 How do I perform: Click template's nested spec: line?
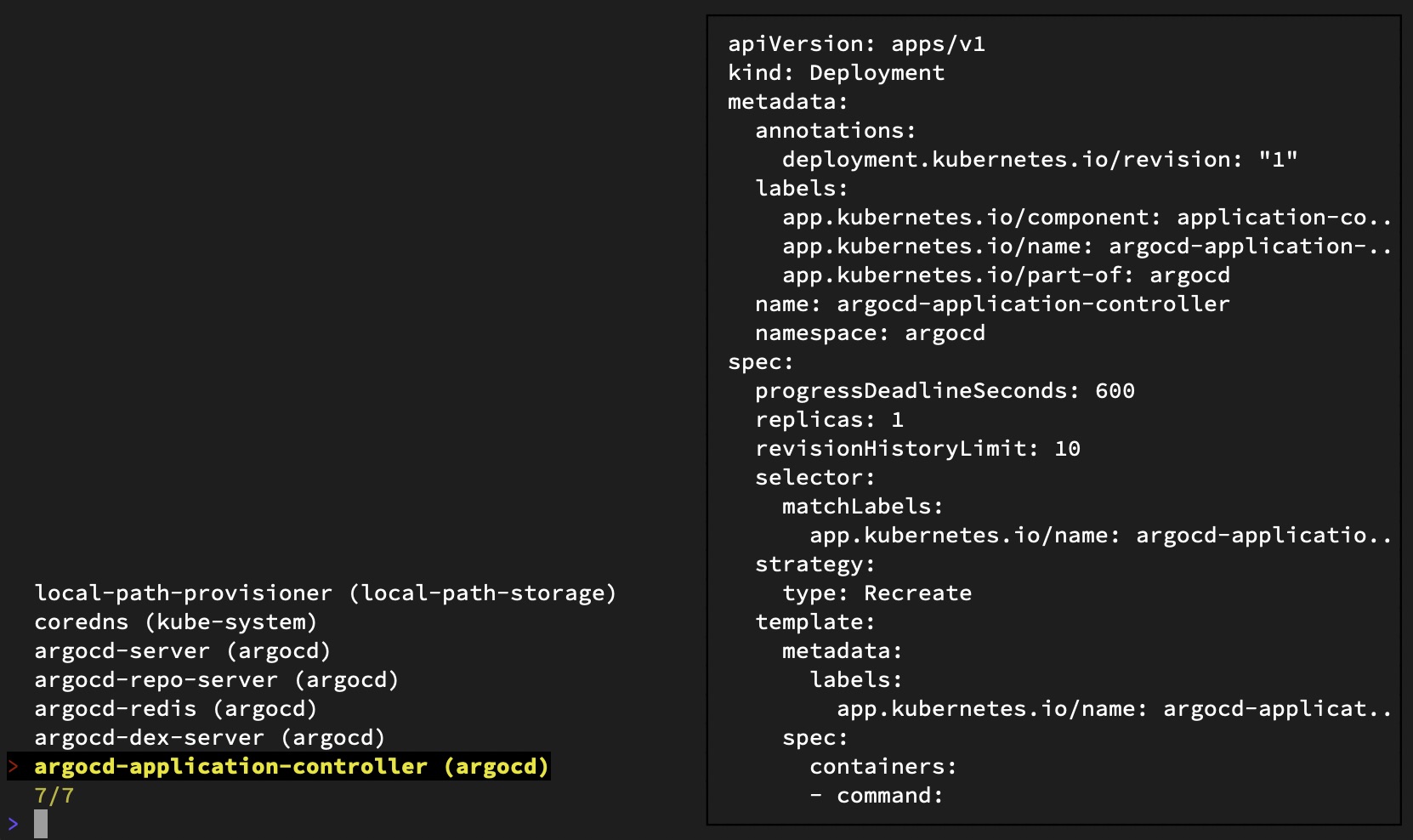[x=815, y=737]
